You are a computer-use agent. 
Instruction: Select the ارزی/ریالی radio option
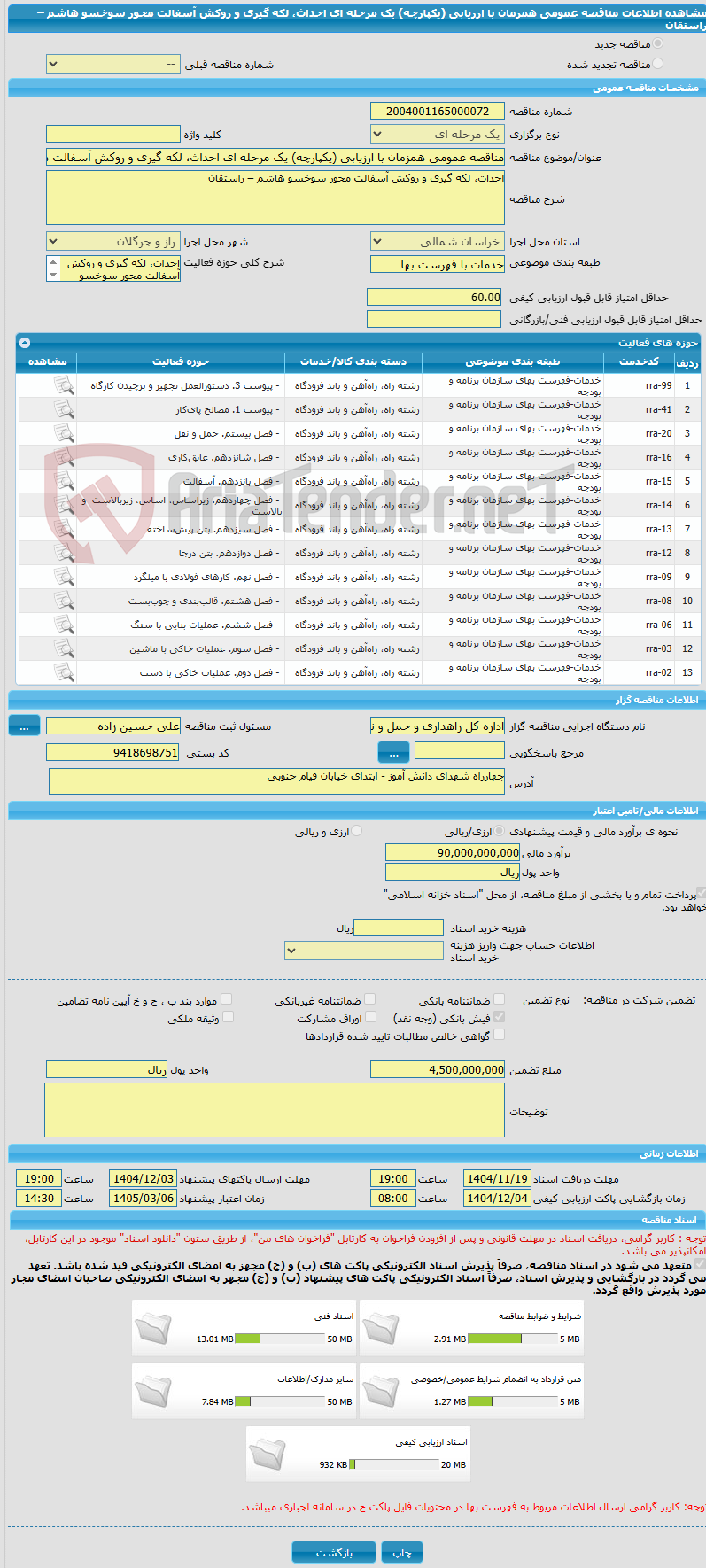(x=500, y=832)
